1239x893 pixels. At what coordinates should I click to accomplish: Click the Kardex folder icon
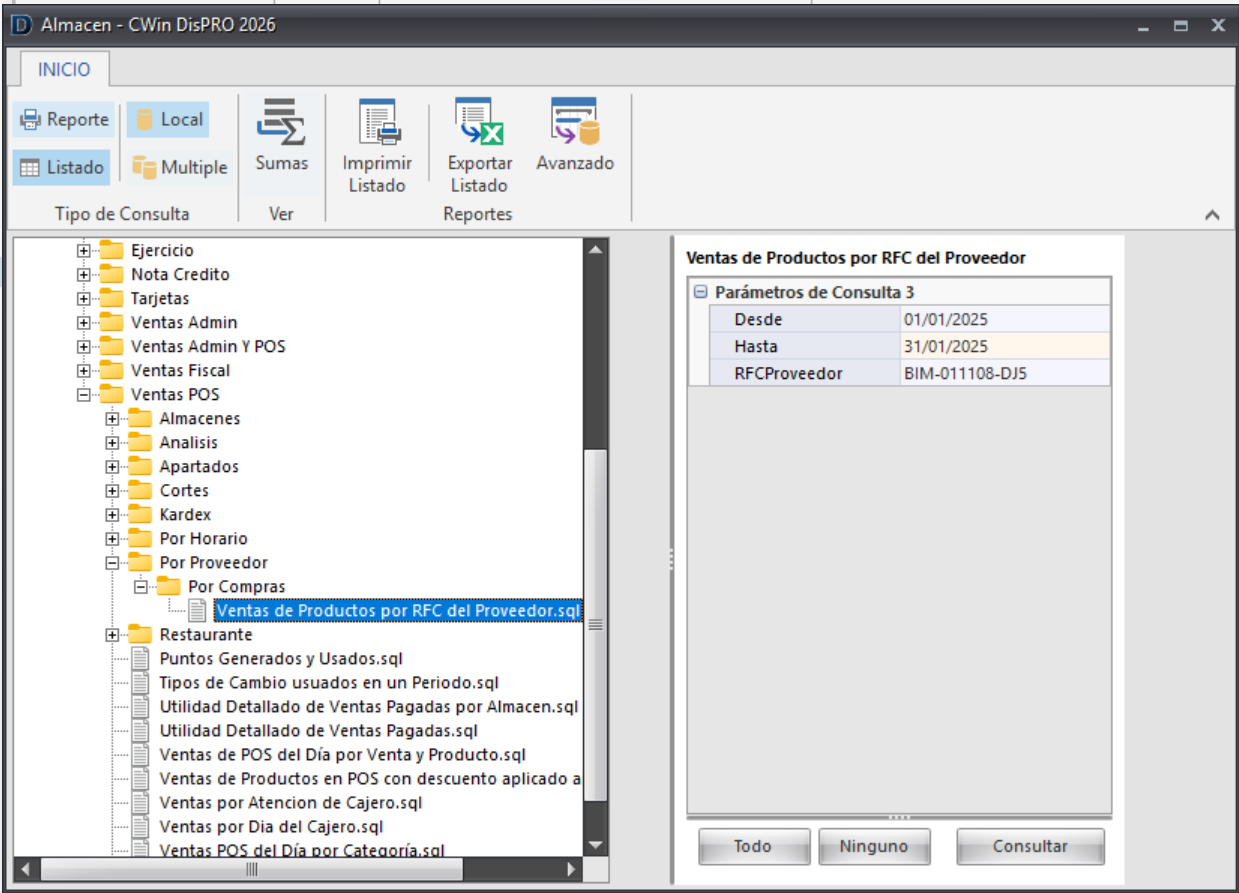click(140, 514)
